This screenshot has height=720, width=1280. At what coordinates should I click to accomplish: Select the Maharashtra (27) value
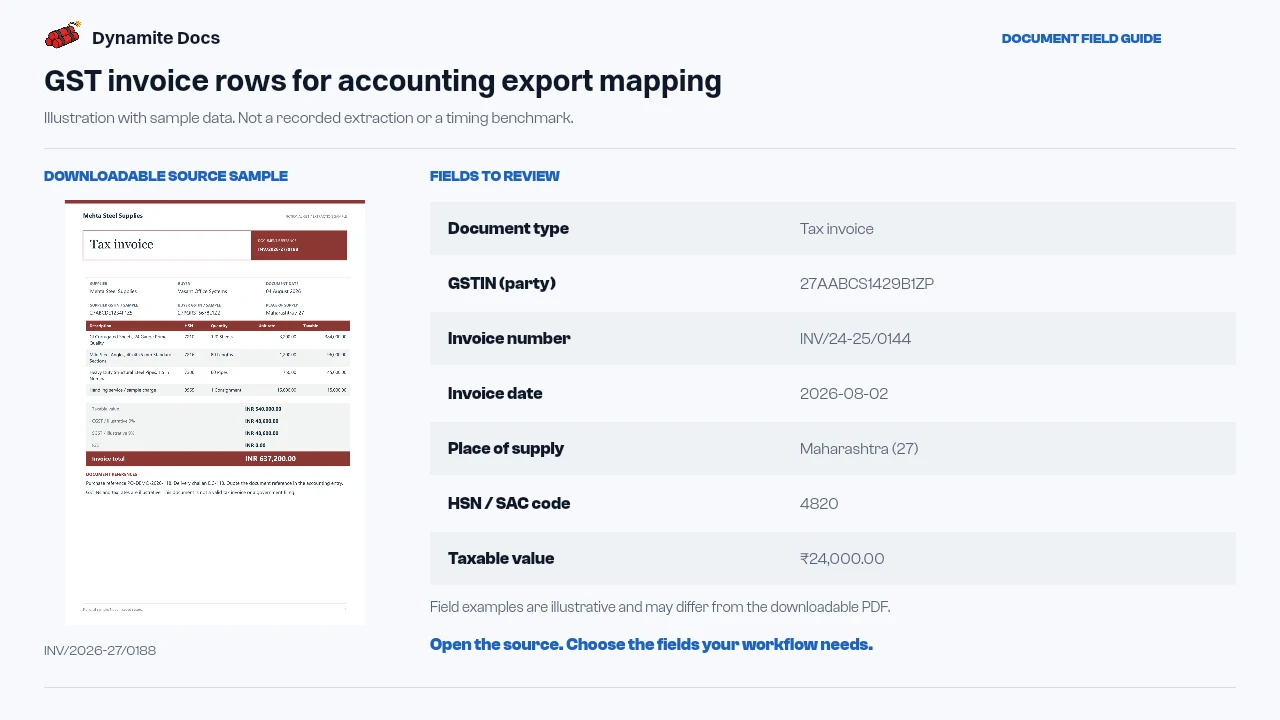pyautogui.click(x=859, y=449)
